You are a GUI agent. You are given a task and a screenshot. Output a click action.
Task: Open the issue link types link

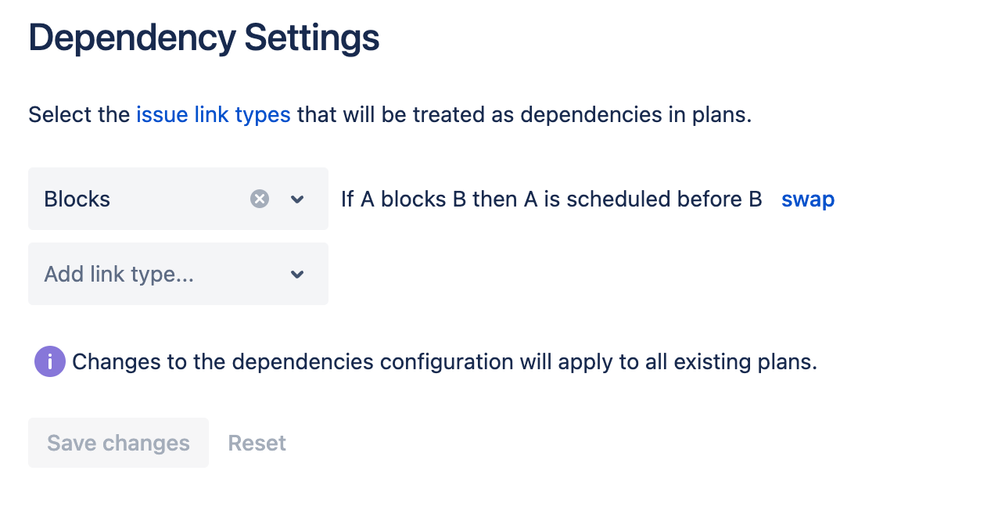point(213,115)
